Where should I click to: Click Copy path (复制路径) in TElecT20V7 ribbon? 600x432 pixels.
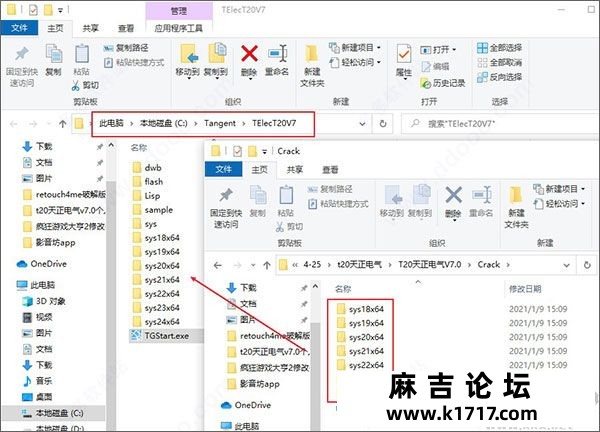point(126,48)
